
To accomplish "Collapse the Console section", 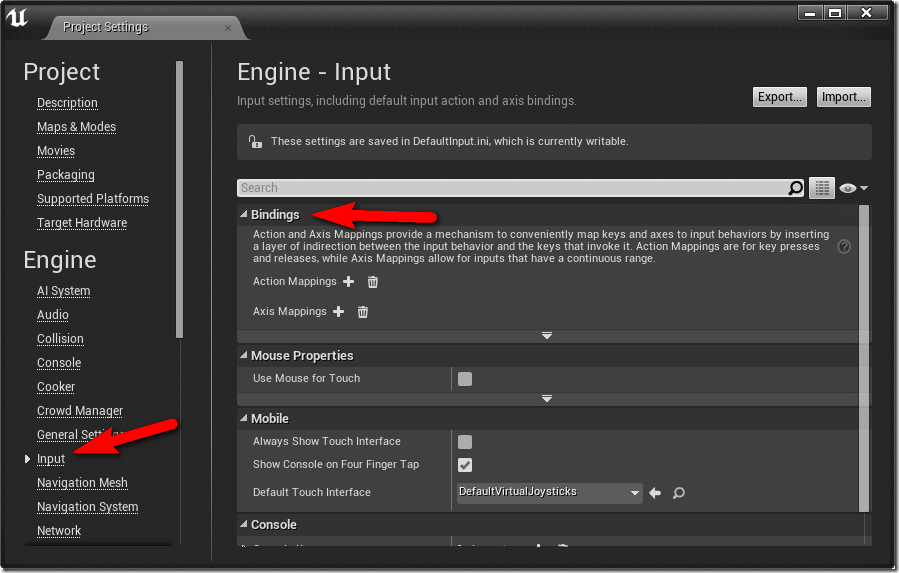I will (244, 524).
